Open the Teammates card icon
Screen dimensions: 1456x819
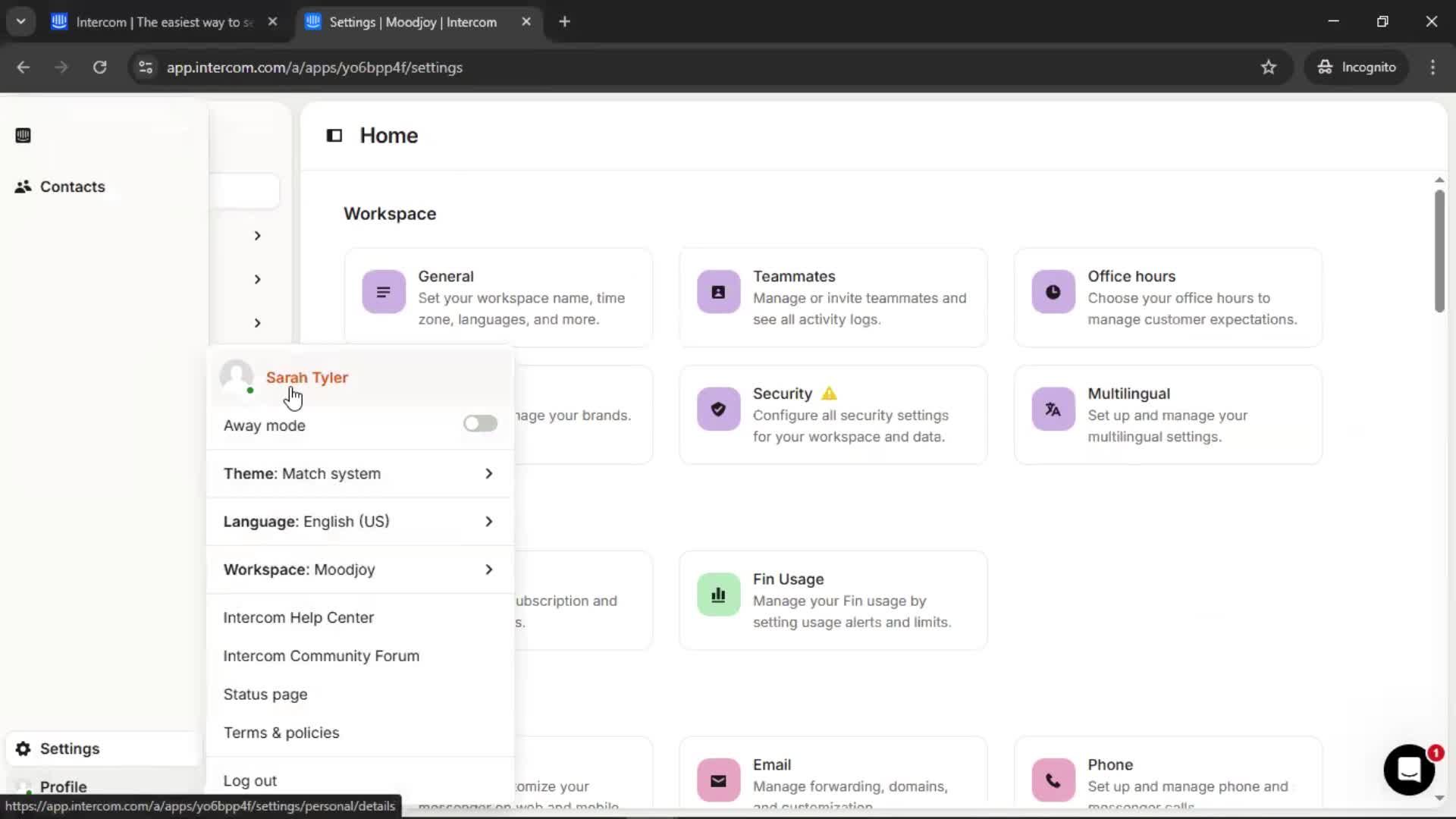coord(718,292)
